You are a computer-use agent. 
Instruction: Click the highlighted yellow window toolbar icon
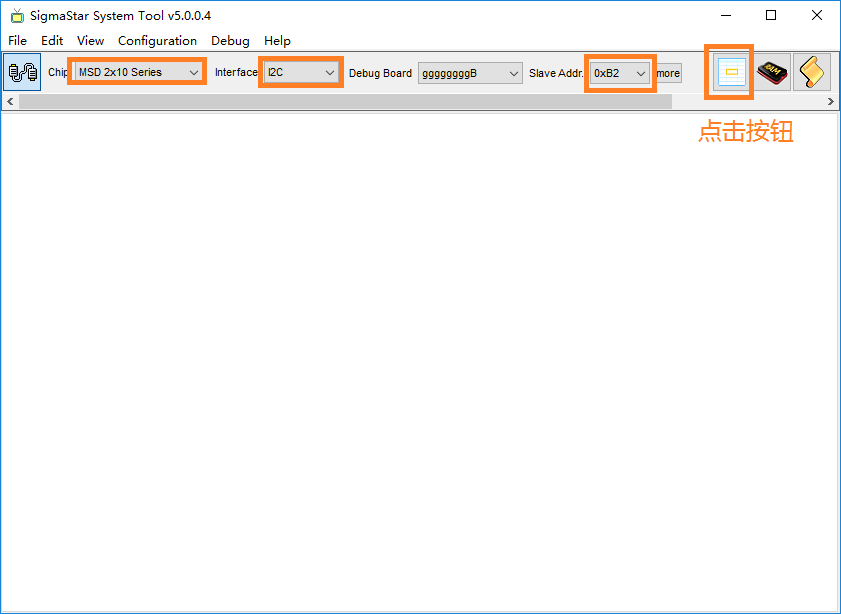click(x=731, y=72)
